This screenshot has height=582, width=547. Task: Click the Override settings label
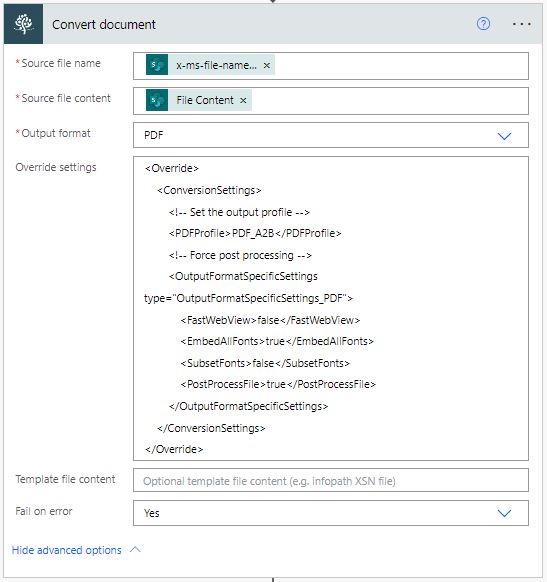[x=56, y=167]
